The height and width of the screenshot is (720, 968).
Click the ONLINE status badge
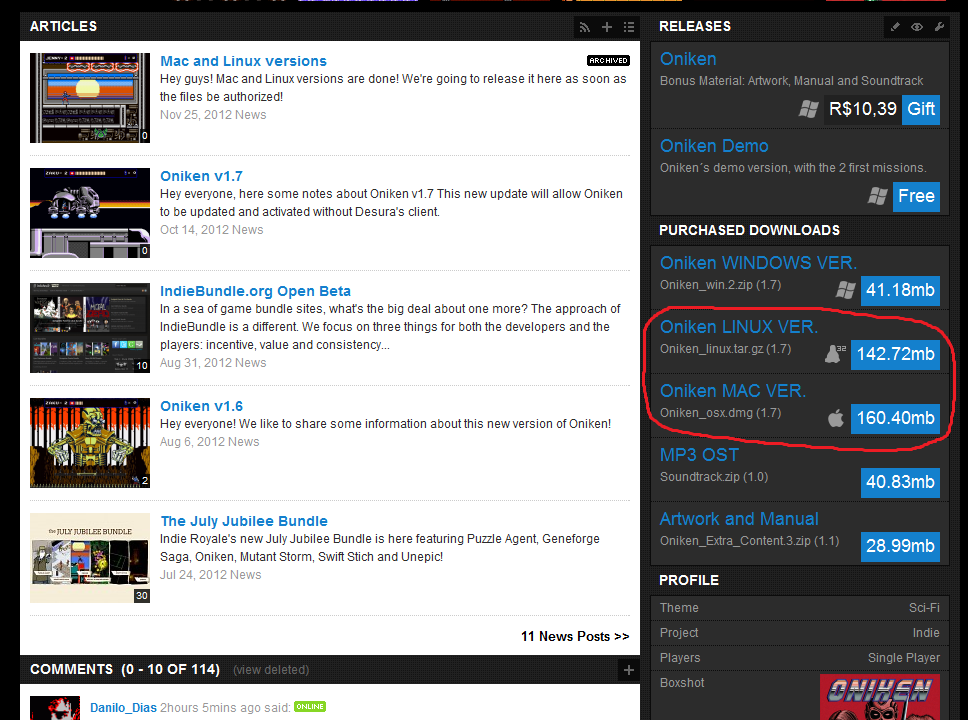[310, 706]
